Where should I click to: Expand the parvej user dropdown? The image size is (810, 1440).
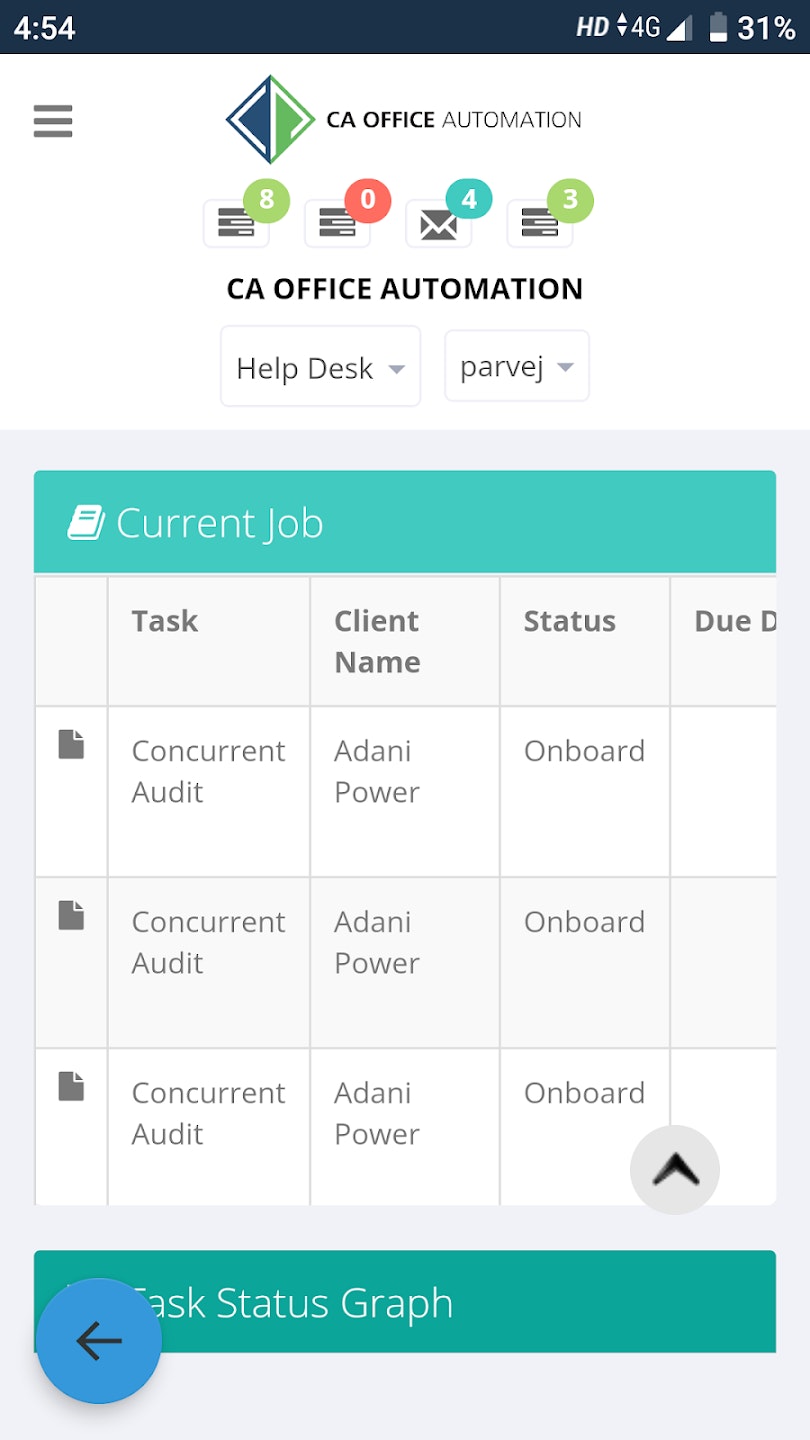pyautogui.click(x=516, y=366)
